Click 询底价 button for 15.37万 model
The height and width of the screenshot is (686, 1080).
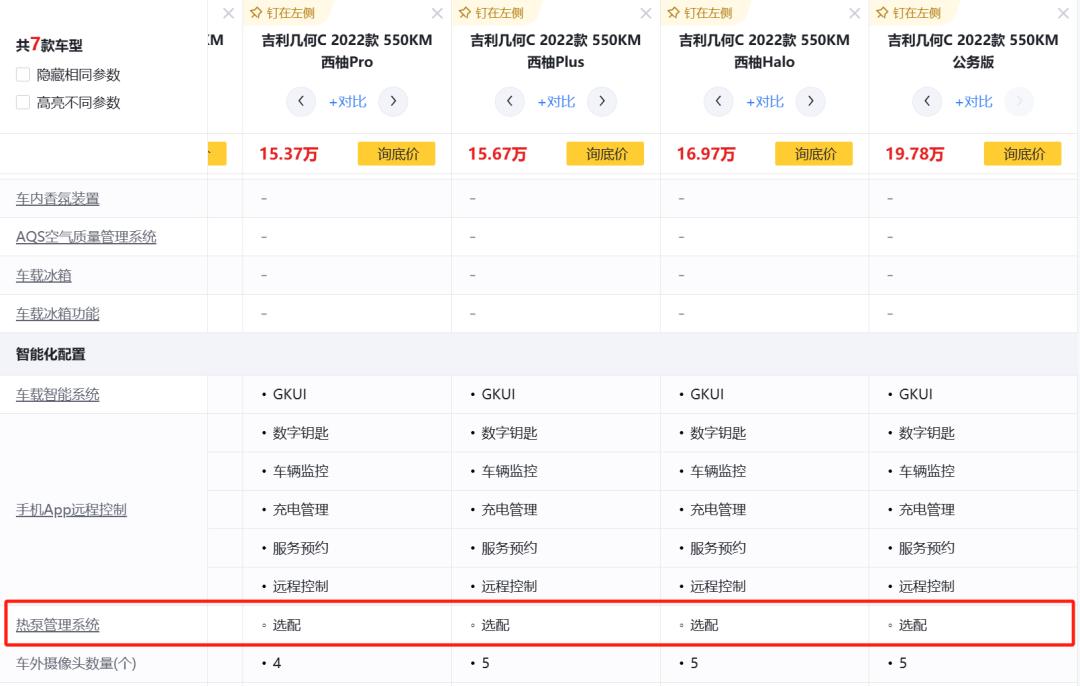[396, 154]
